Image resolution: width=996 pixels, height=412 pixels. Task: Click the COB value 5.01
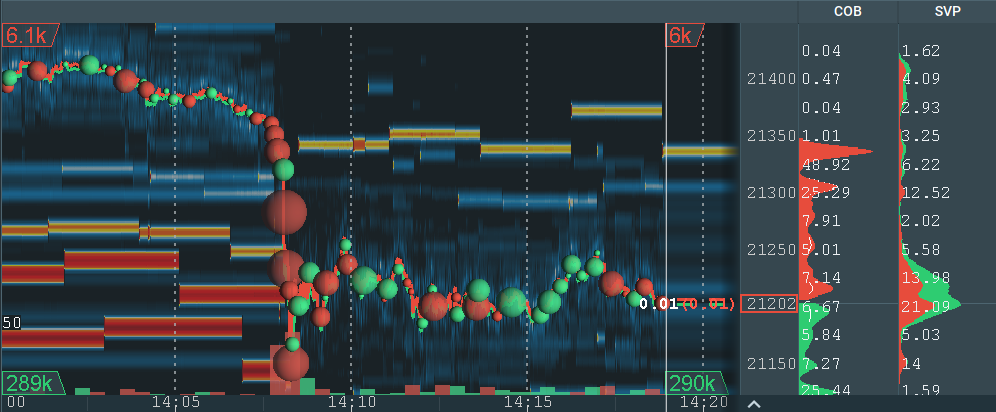[821, 249]
